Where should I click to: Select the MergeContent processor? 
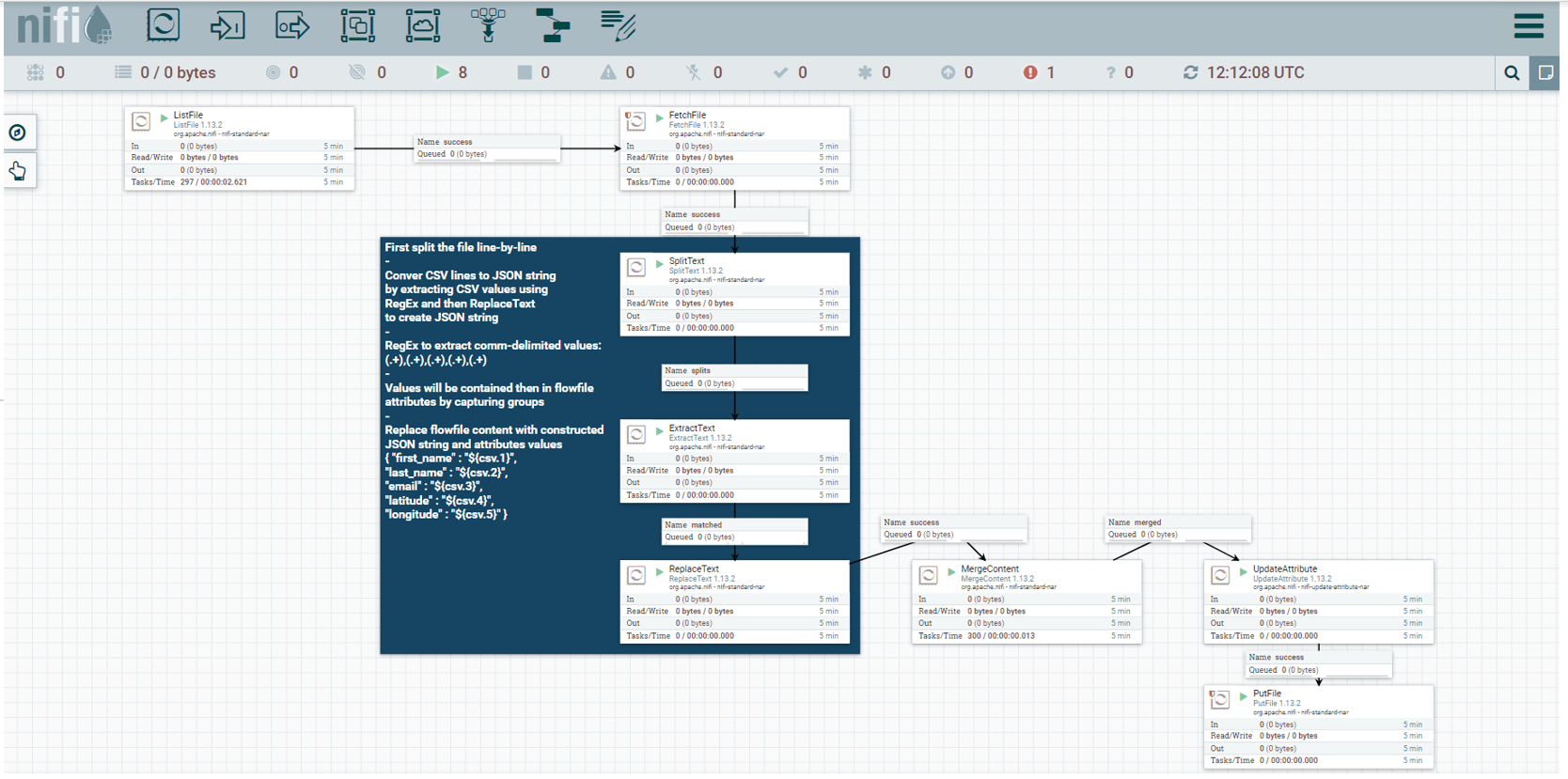(x=1027, y=602)
